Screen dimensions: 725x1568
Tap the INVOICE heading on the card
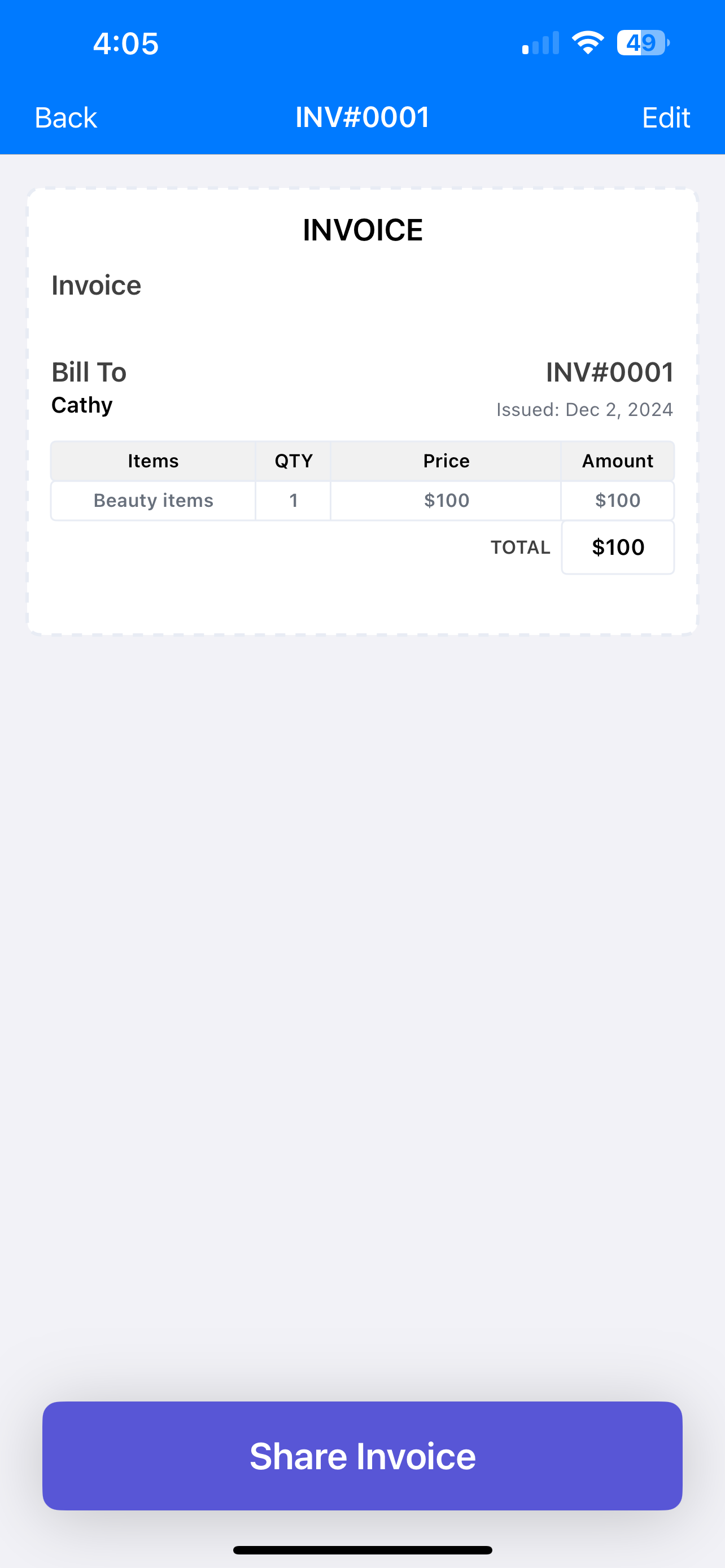pyautogui.click(x=363, y=230)
